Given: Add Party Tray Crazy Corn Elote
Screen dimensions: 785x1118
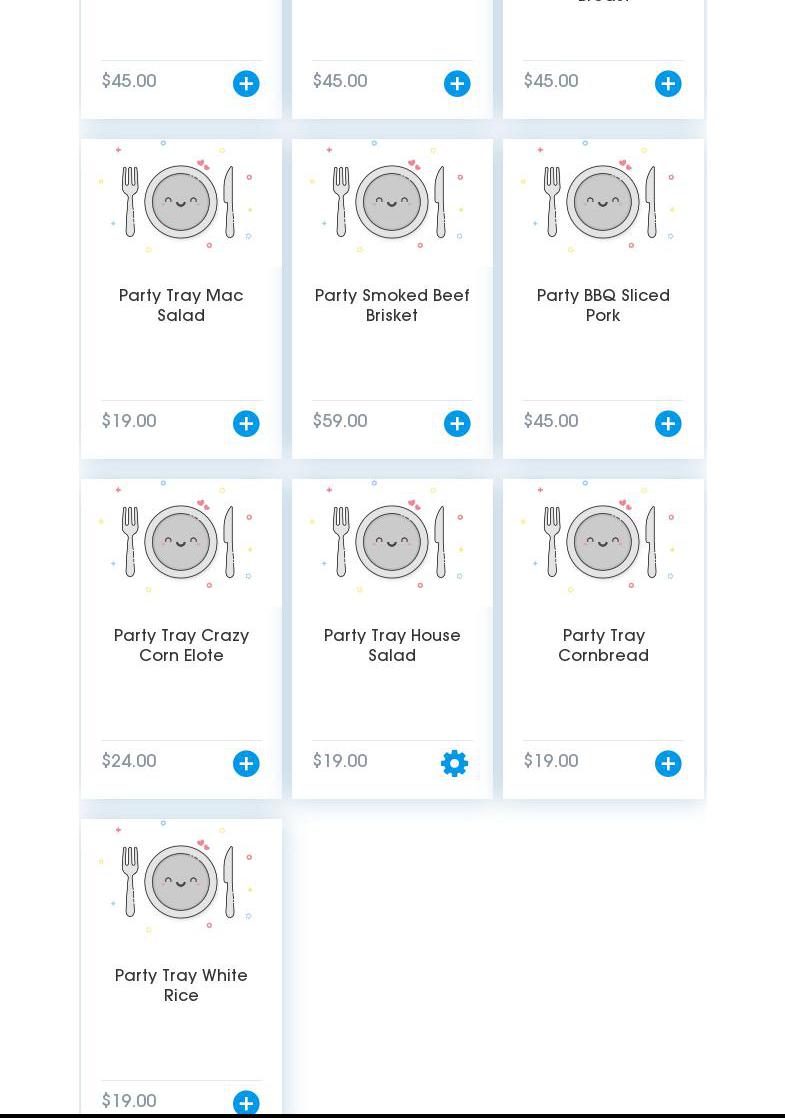Looking at the screenshot, I should pos(246,764).
